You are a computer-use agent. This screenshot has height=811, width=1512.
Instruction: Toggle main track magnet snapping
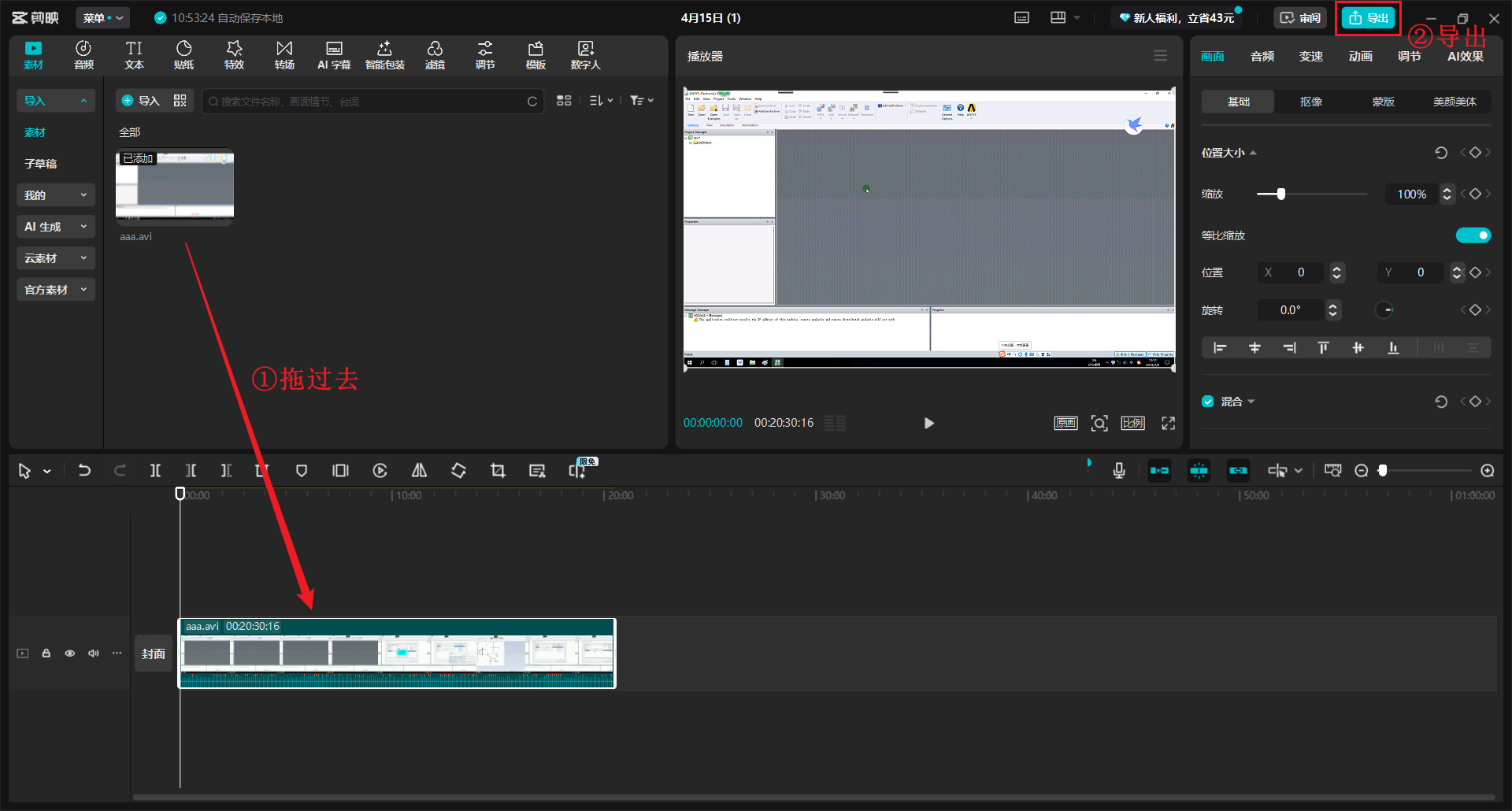point(1159,470)
